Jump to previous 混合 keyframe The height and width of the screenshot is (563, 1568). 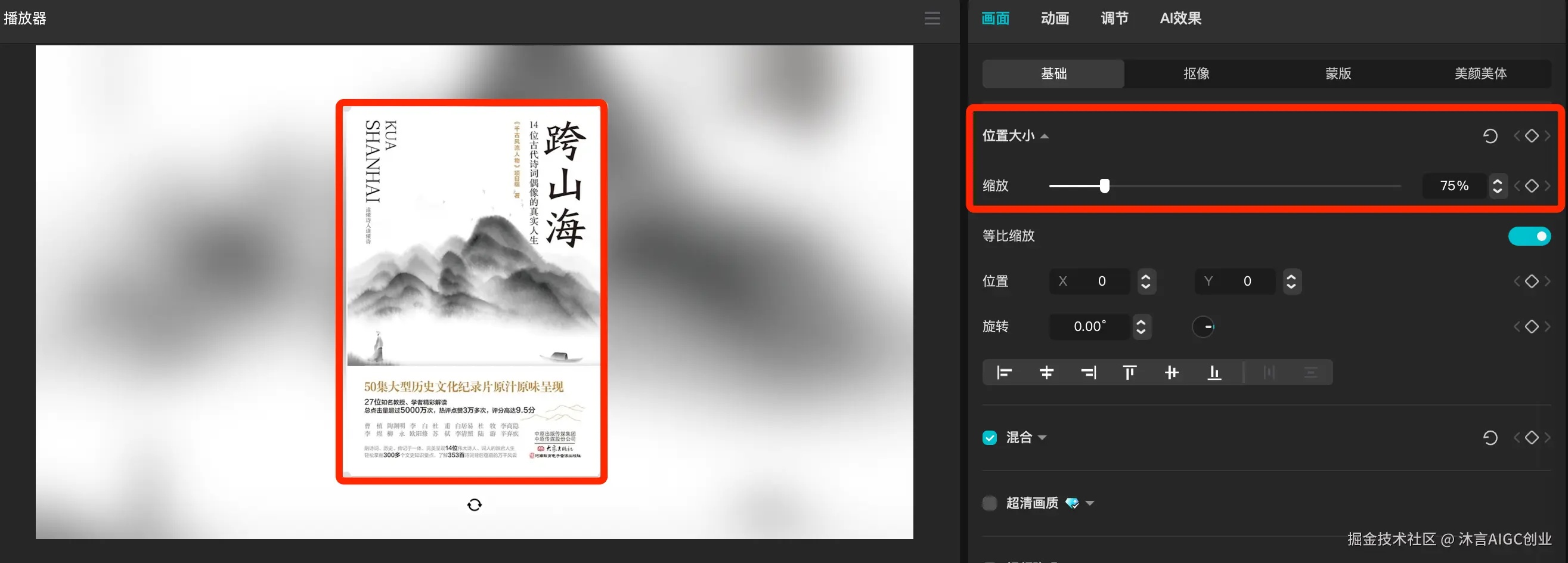(1517, 438)
